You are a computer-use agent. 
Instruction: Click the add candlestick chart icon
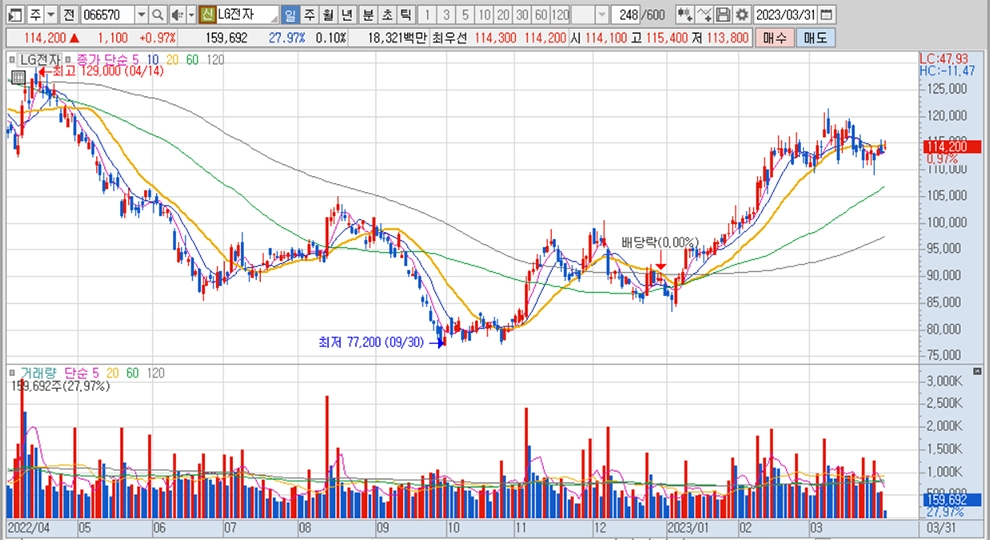(684, 14)
